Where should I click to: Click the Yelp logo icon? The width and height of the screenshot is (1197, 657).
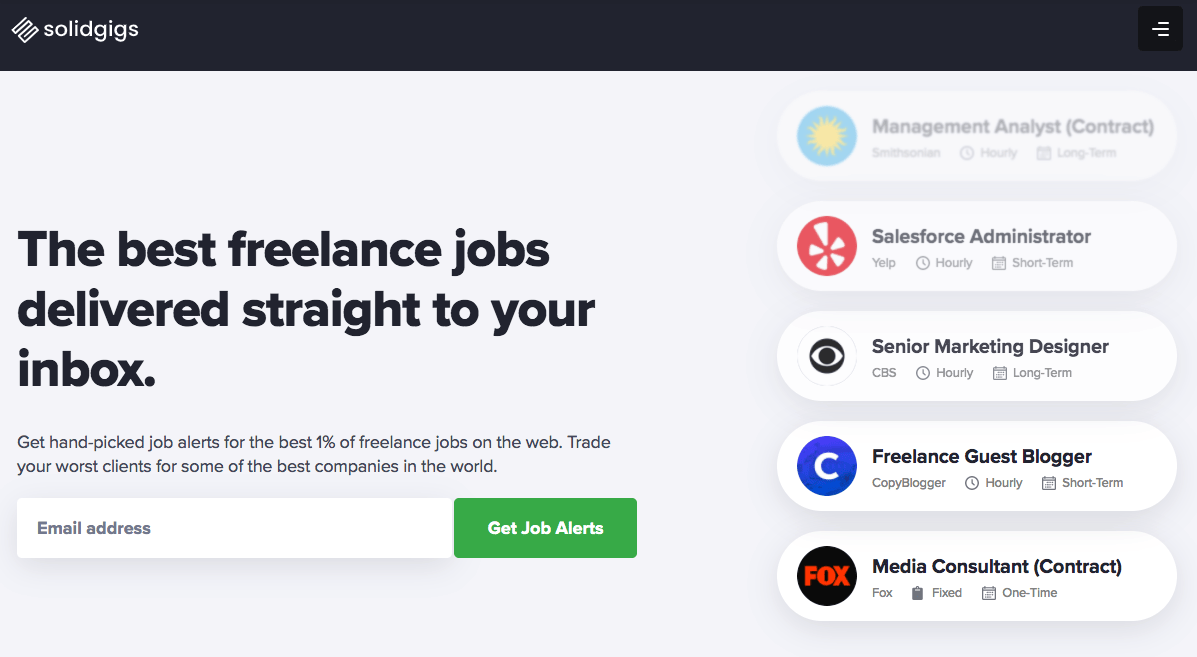(x=827, y=246)
